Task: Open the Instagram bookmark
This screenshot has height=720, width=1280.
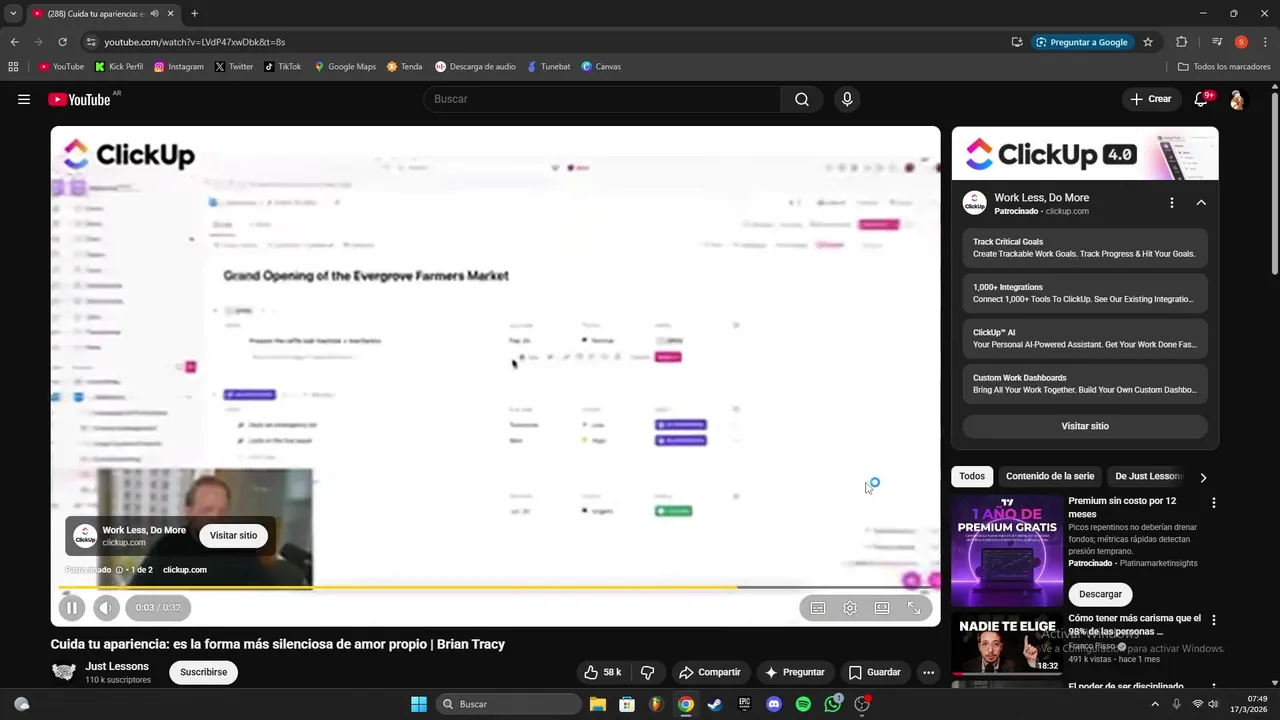Action: pos(179,67)
